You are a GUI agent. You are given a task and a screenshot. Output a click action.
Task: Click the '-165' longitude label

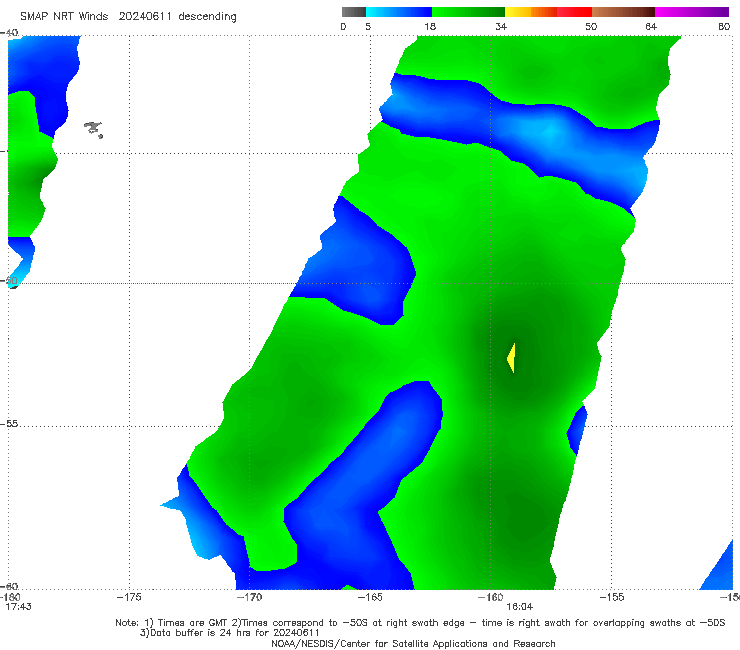[370, 598]
